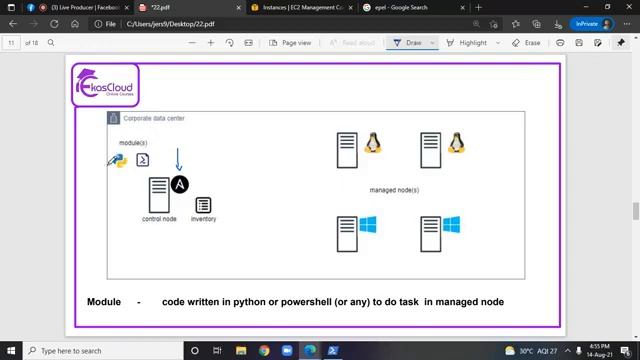The image size is (640, 360).
Task: Open browser Settings and more menu
Action: 627,24
